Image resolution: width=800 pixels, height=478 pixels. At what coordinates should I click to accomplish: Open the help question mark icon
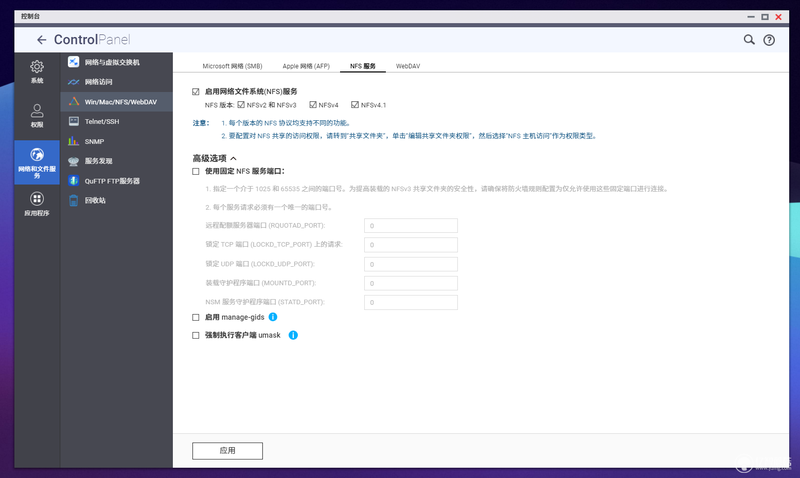click(769, 40)
